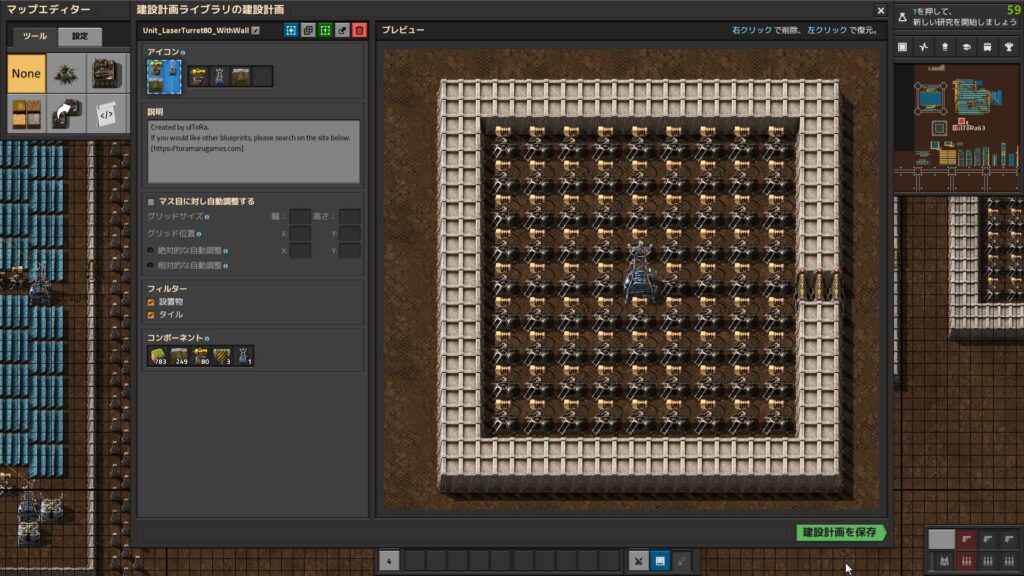Click the grid size 高さ input field

(349, 216)
